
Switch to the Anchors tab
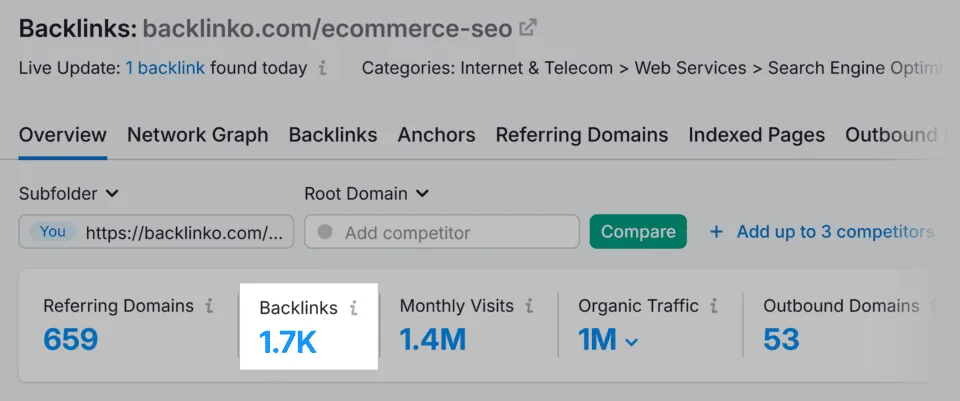[437, 135]
